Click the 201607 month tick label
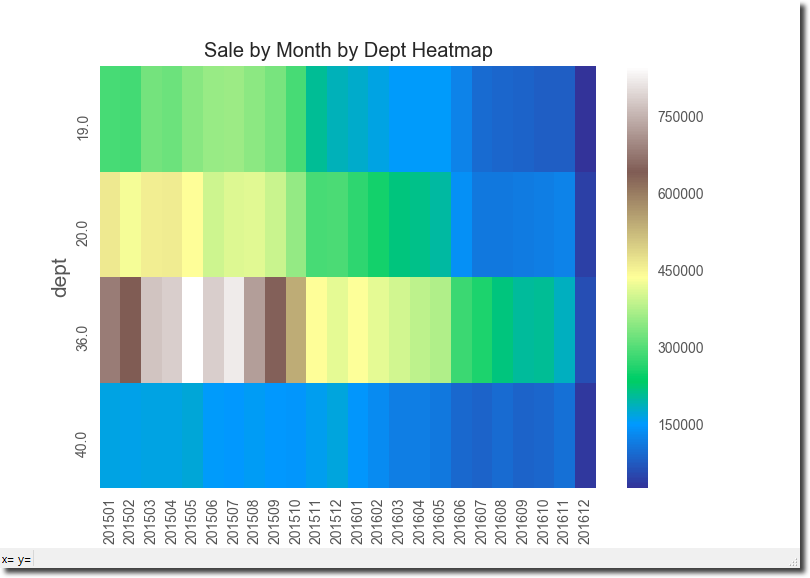Screen dimensions: 810x578 click(x=480, y=522)
